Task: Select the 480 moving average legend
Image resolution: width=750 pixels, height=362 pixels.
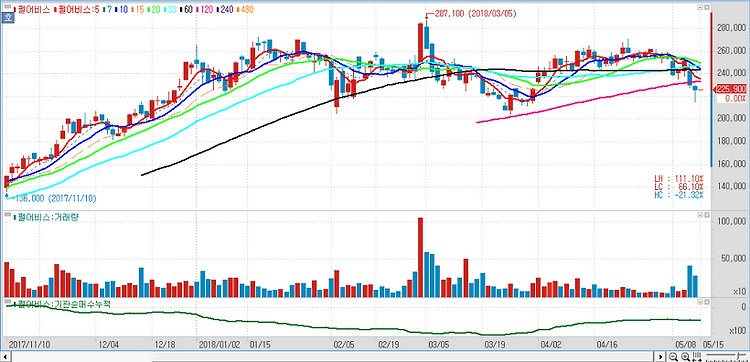Action: (244, 9)
